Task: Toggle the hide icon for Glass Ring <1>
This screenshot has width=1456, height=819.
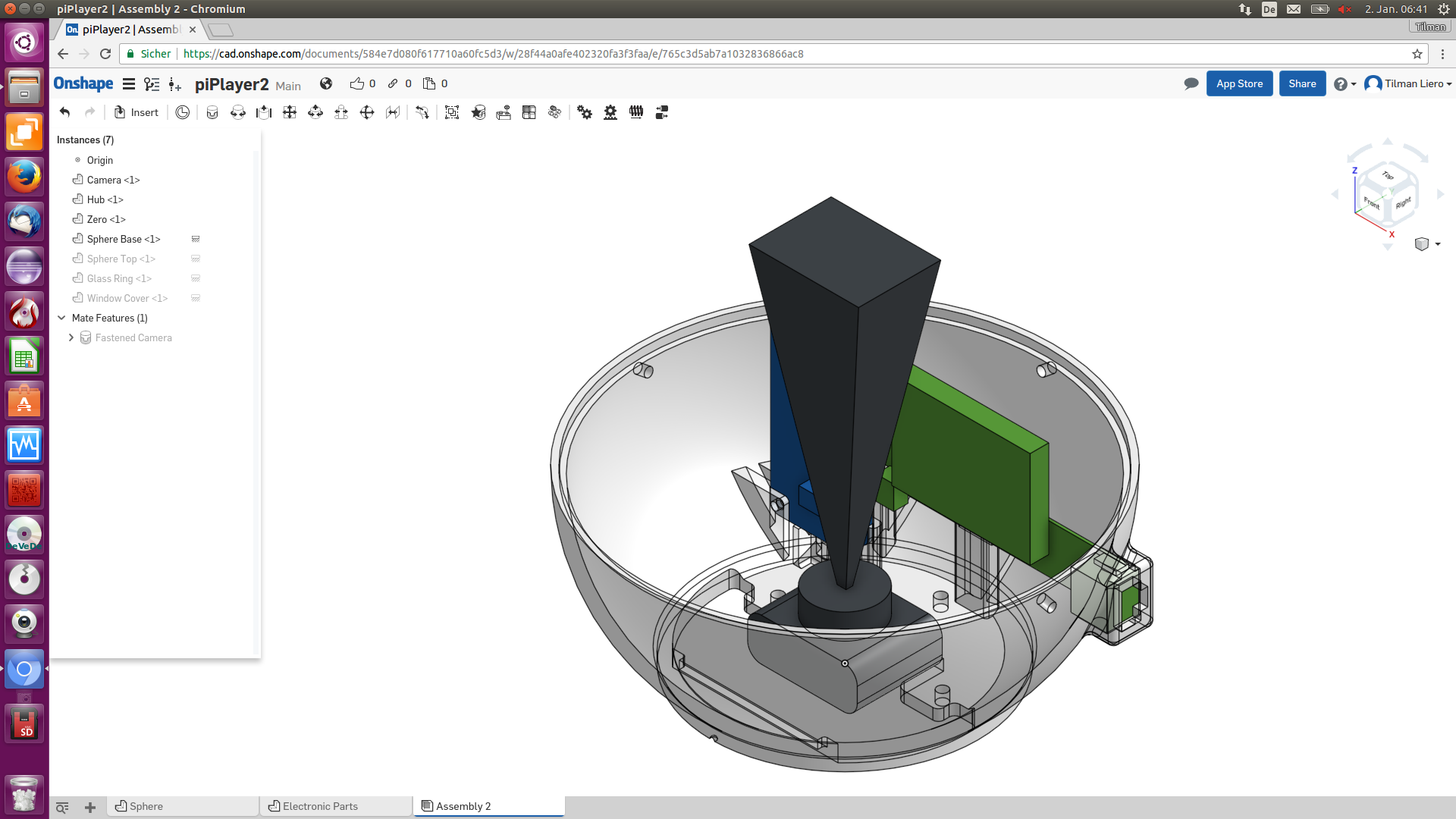Action: [x=196, y=278]
